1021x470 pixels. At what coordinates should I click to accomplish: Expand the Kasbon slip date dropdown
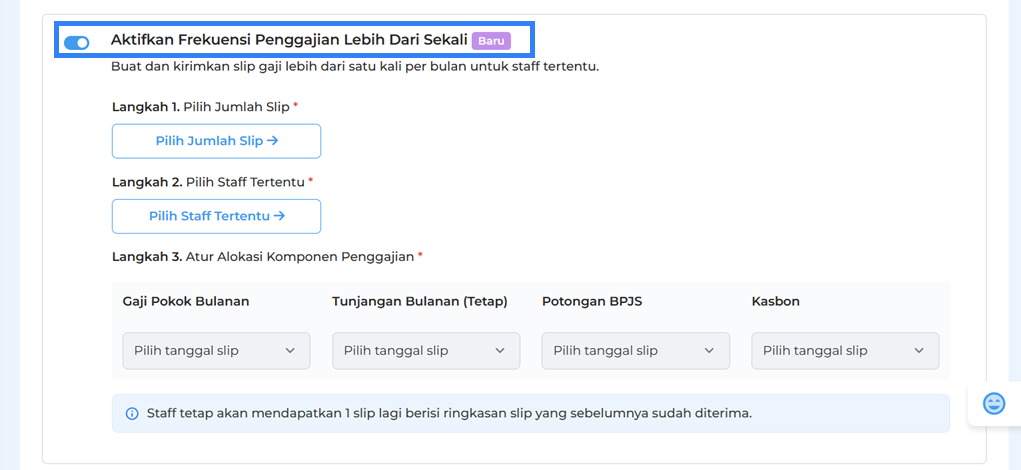click(x=845, y=351)
